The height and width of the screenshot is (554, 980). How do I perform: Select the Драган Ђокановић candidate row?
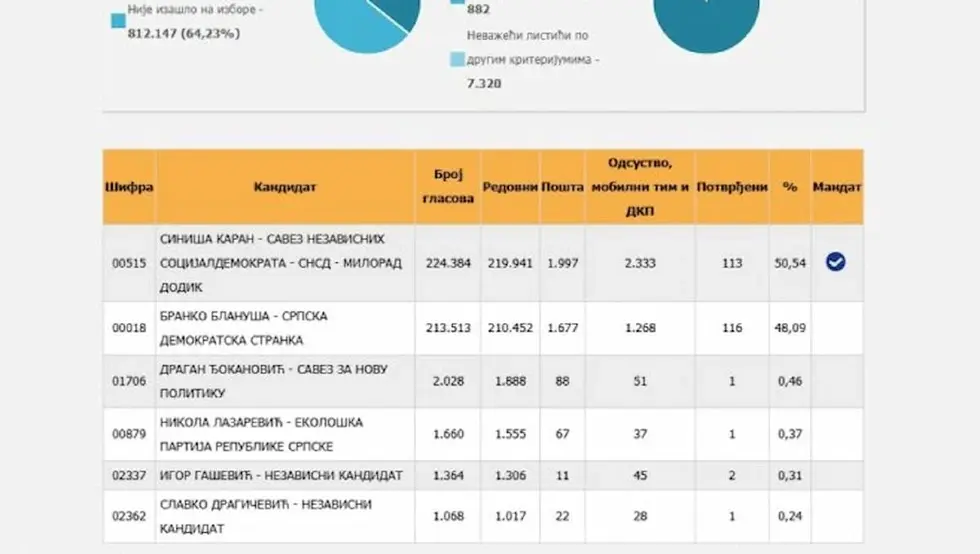(x=273, y=381)
